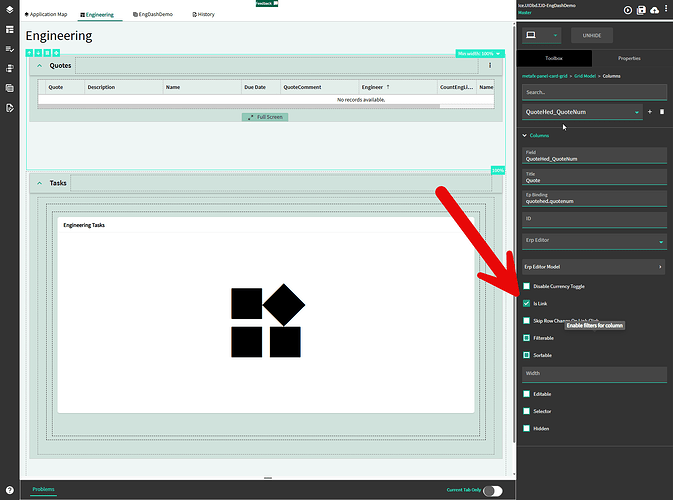
Task: Add a new column with plus icon
Action: 650,112
